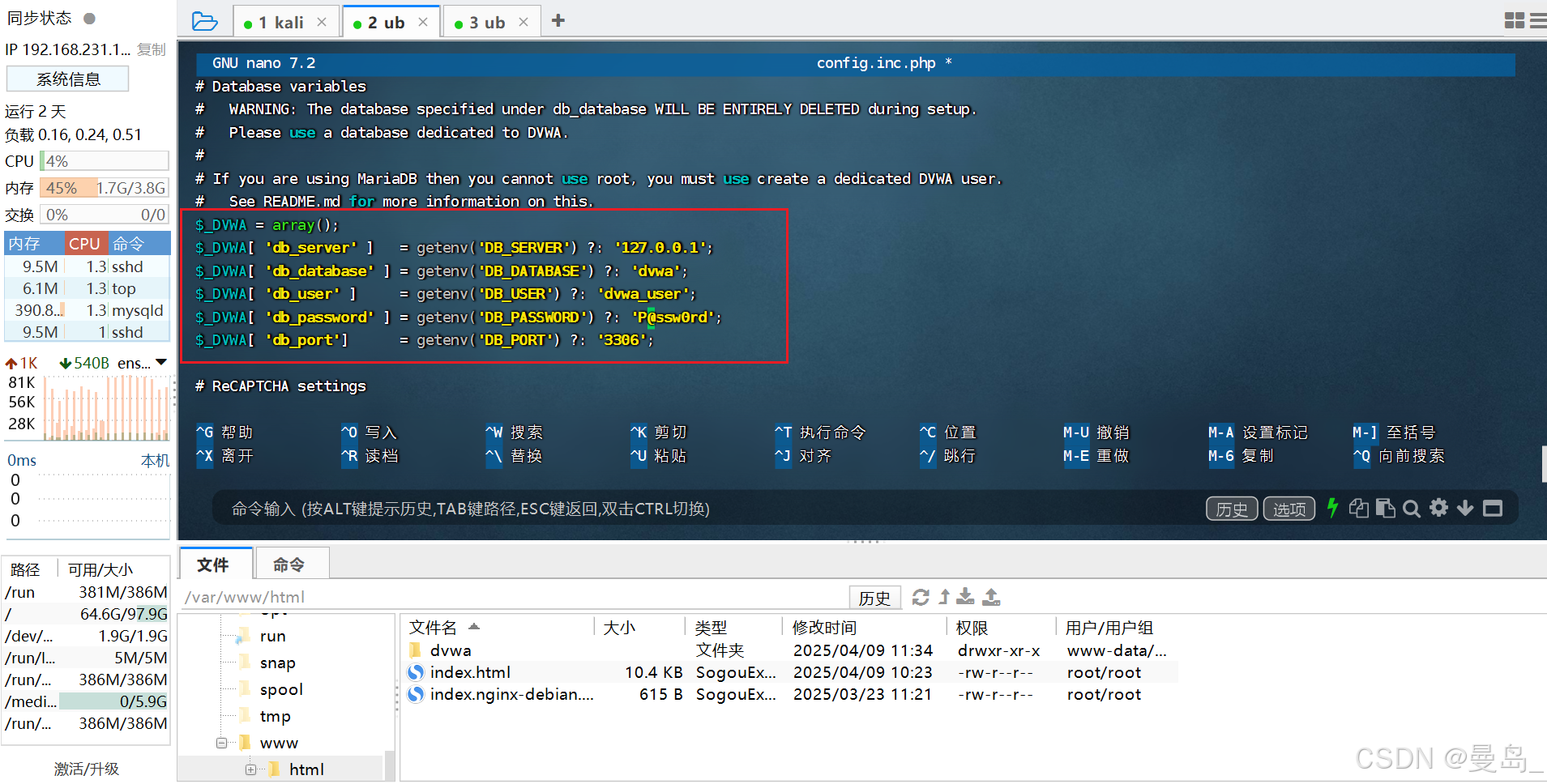Close the 2 ub tab

pos(423,23)
